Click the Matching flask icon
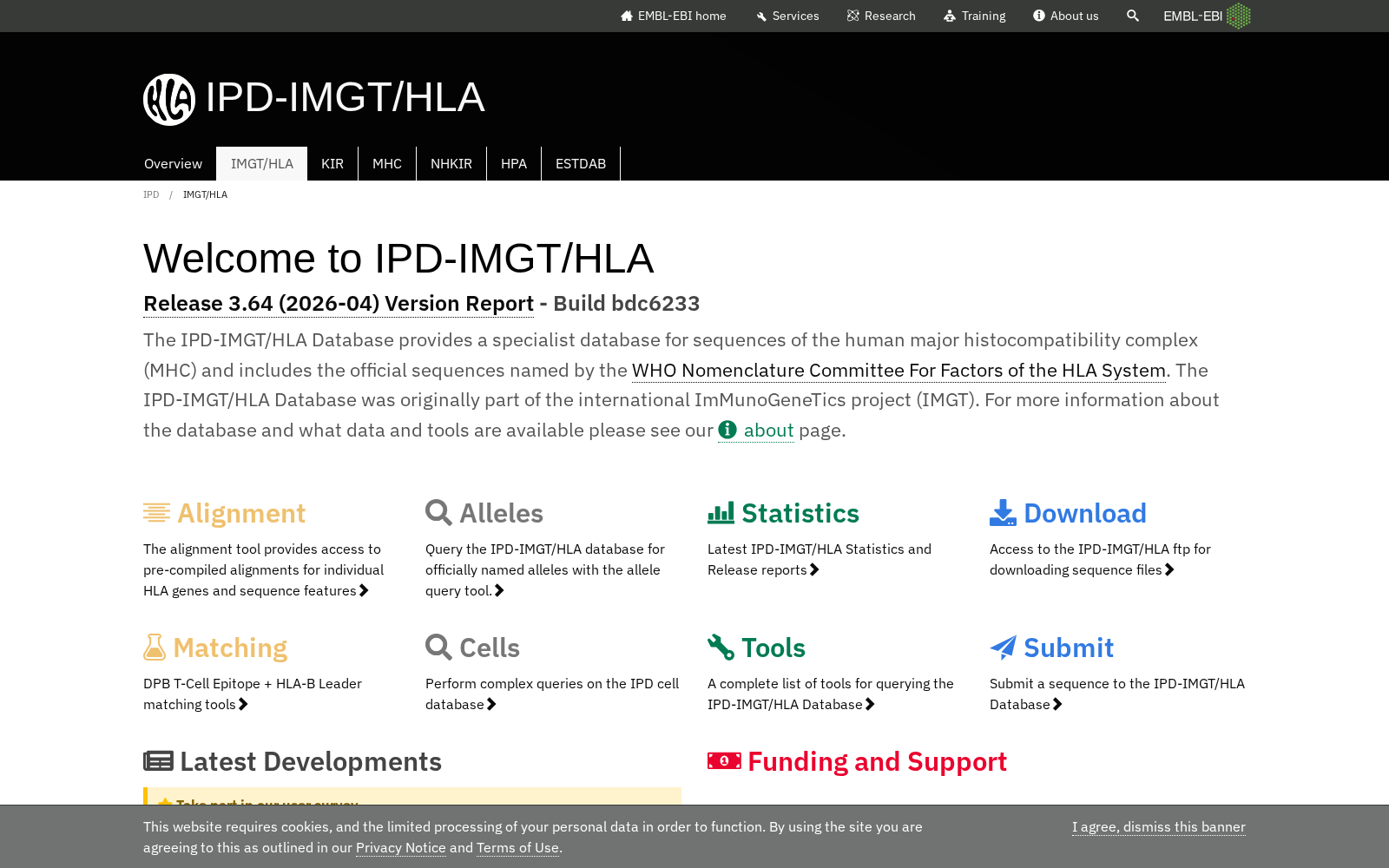1389x868 pixels. pos(155,648)
